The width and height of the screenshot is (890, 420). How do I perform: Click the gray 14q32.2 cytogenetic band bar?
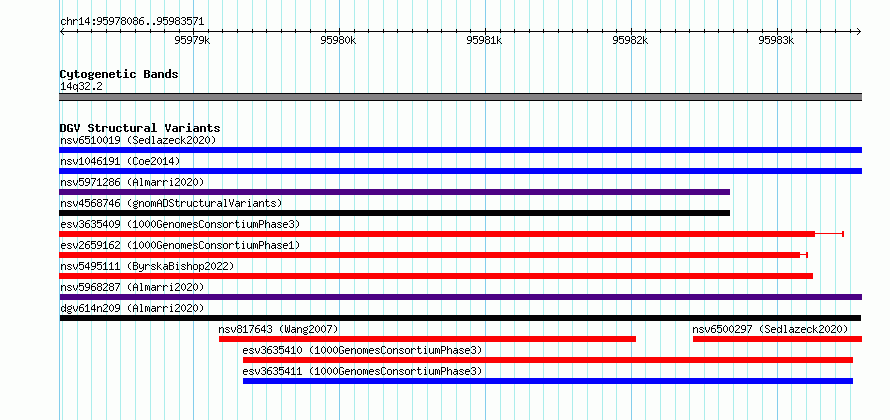pos(460,97)
